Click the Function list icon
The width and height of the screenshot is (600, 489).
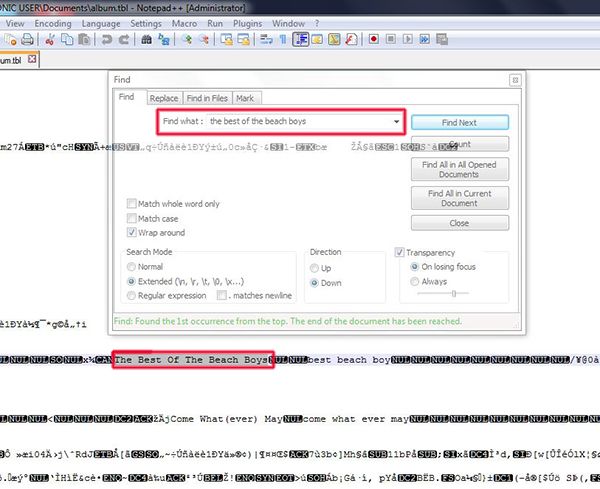[351, 39]
